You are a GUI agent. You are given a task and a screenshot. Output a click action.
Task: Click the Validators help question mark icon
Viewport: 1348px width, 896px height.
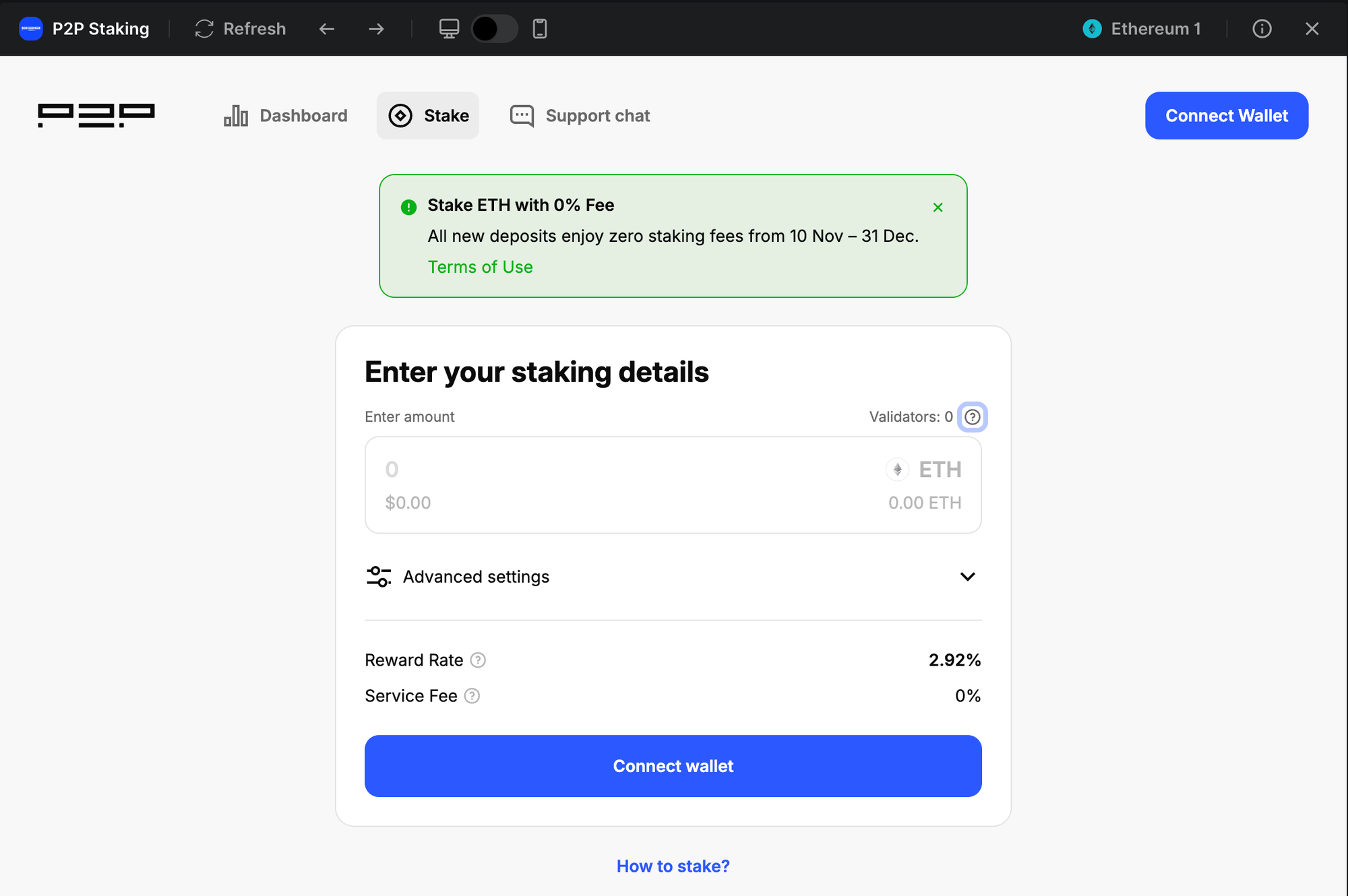[x=972, y=417]
